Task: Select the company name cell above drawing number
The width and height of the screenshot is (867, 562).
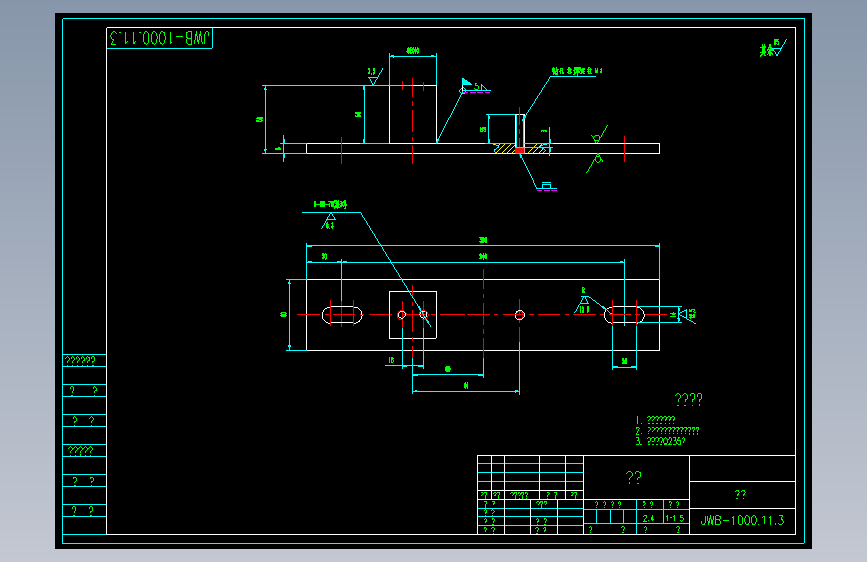Action: 742,495
